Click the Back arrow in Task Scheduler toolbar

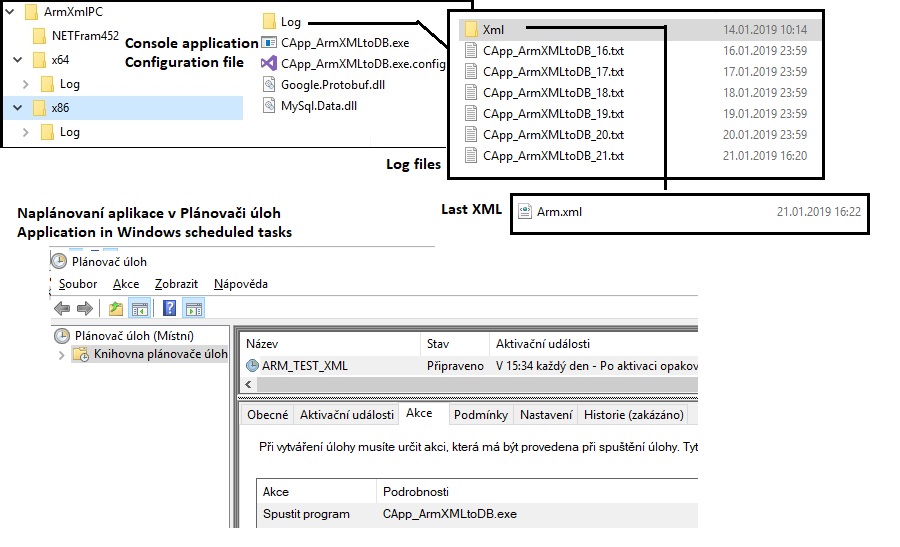pyautogui.click(x=63, y=308)
